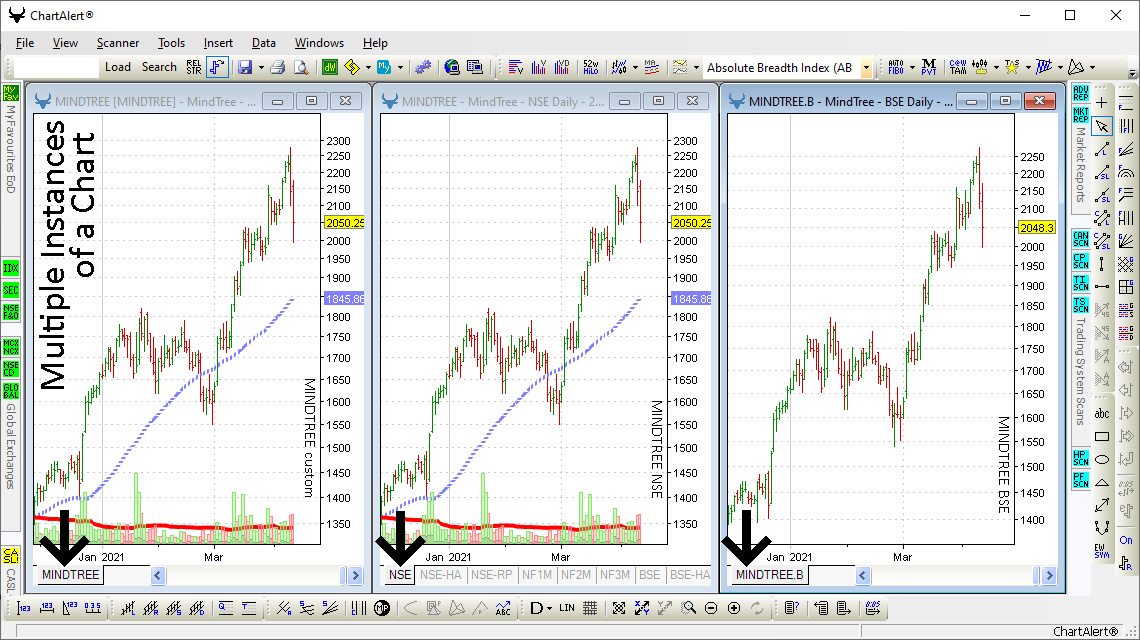Click the REL STR relative strength icon
The height and width of the screenshot is (640, 1140).
click(193, 67)
